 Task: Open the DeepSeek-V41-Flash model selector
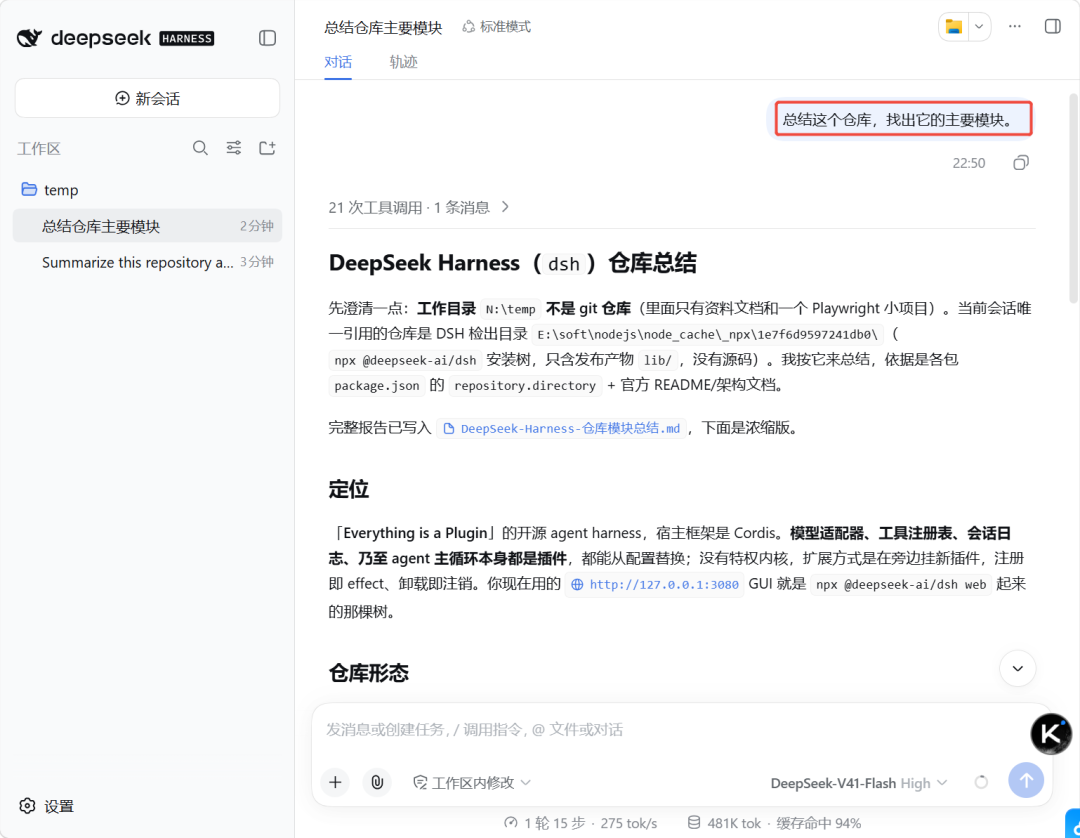(x=859, y=783)
